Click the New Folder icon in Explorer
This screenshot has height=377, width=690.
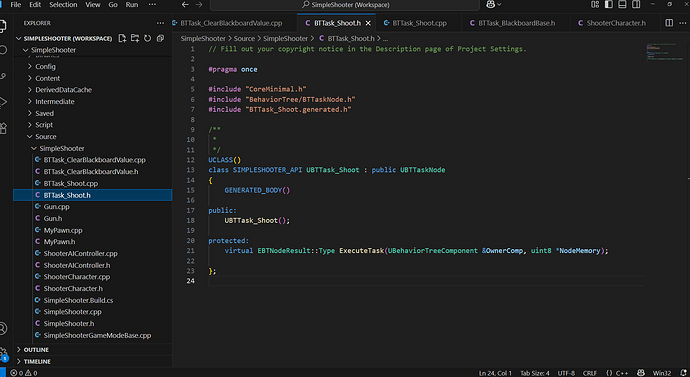click(135, 38)
